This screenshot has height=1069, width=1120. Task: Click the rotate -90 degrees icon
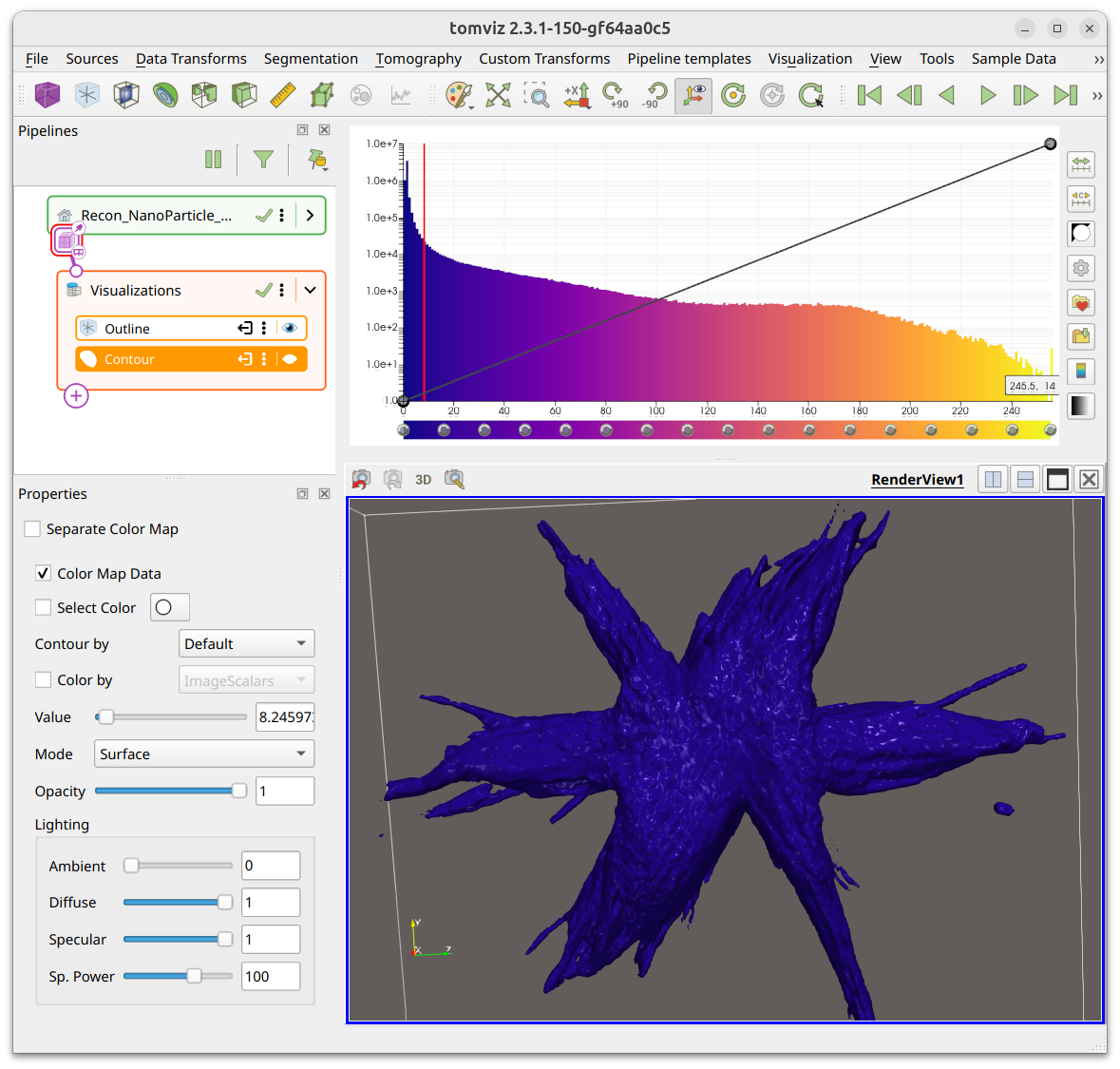654,95
